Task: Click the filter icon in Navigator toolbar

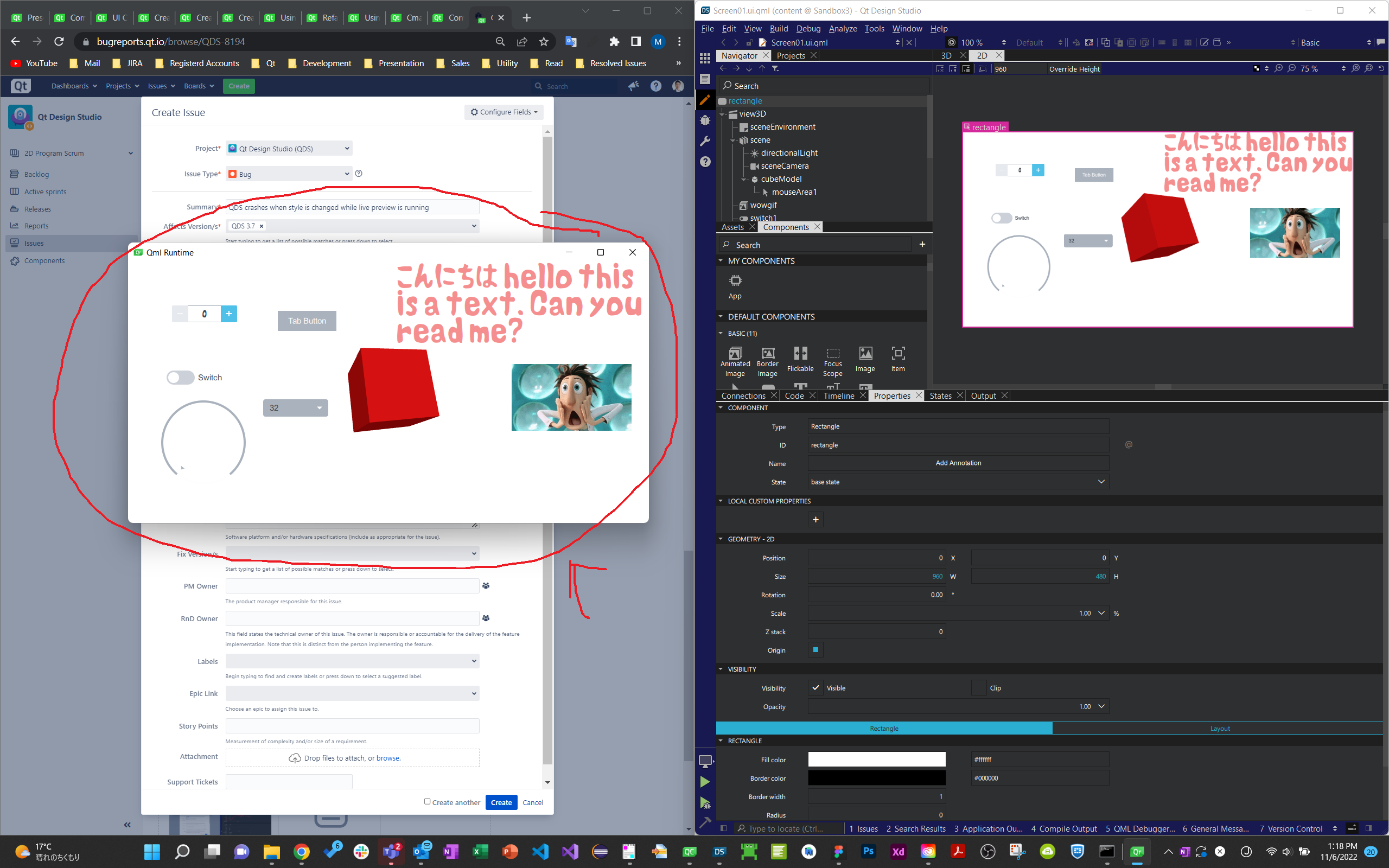Action: [x=775, y=68]
